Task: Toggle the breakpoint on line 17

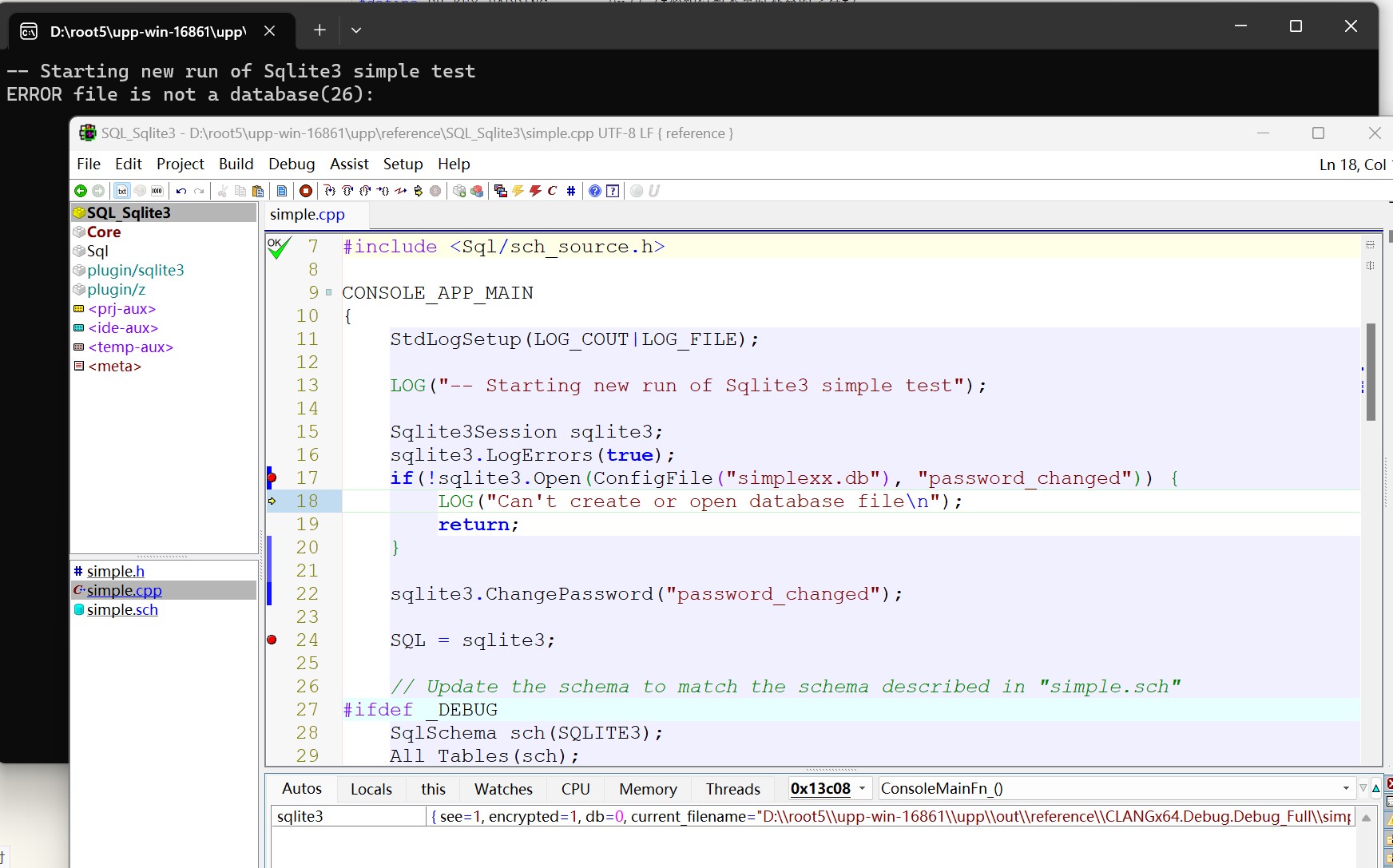Action: [272, 478]
